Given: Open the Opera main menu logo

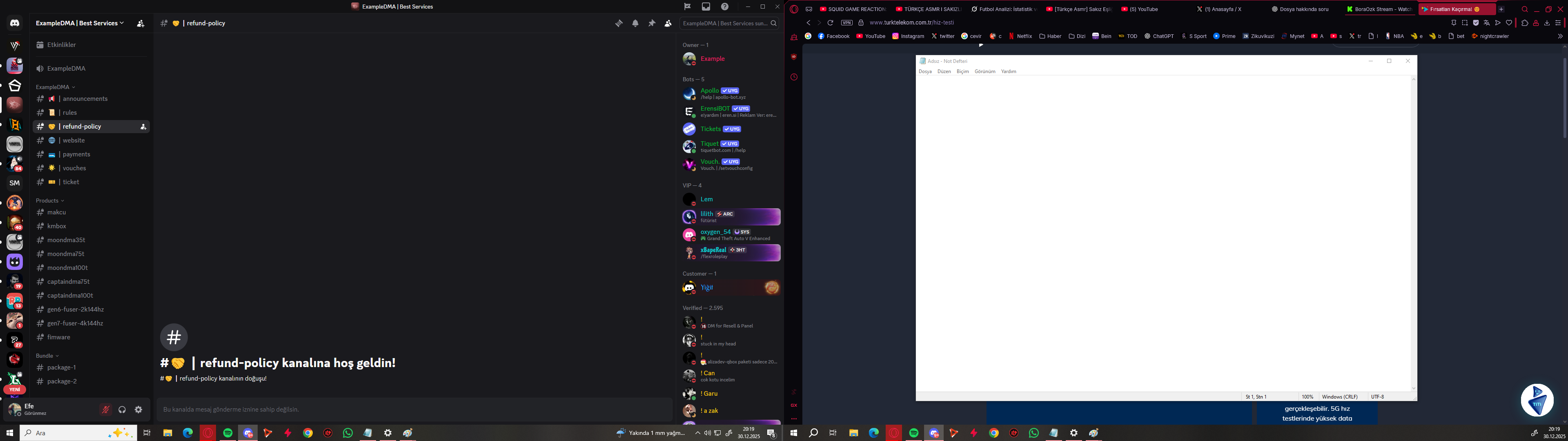Looking at the screenshot, I should [794, 9].
